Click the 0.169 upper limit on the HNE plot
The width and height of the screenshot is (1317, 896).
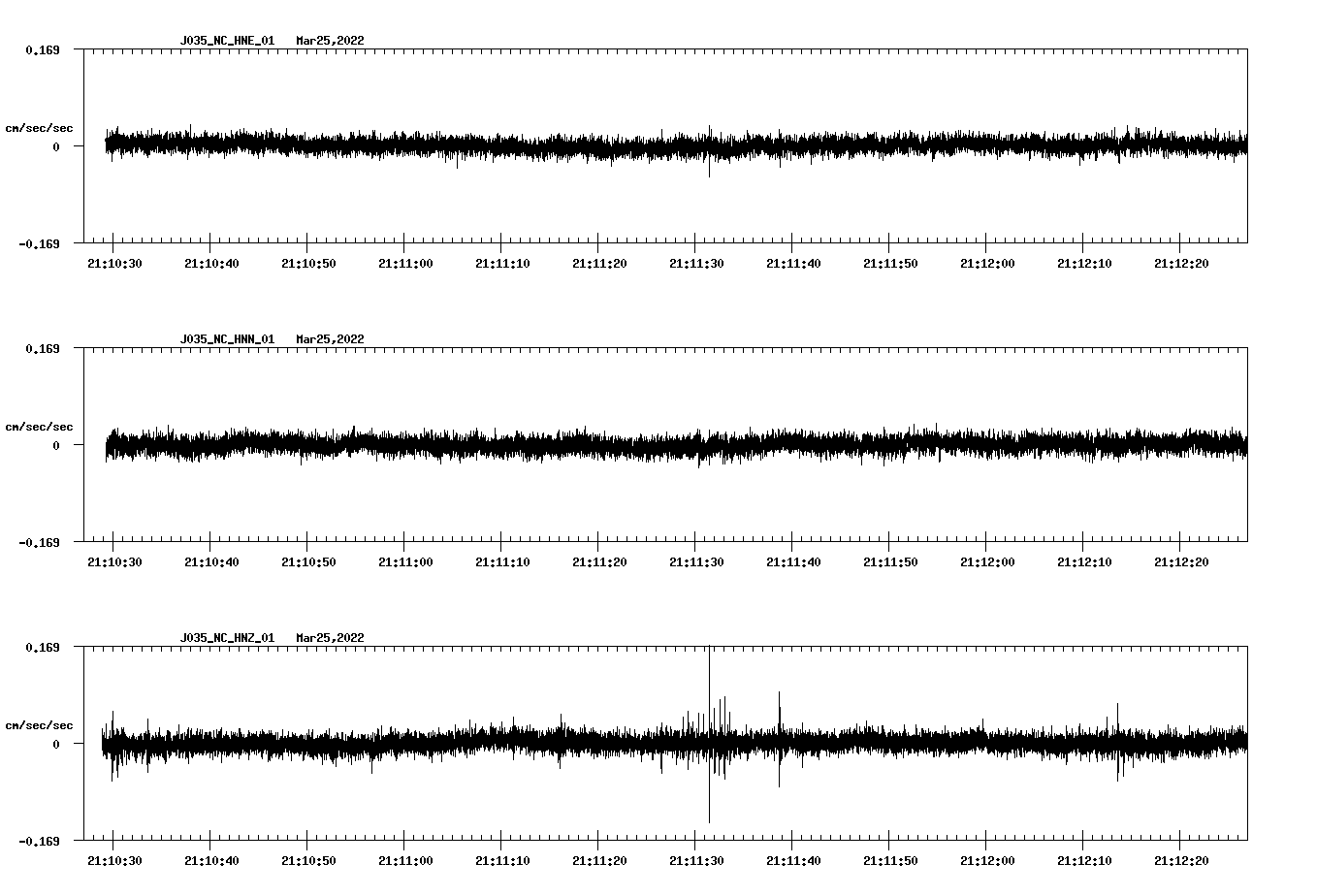coord(43,49)
